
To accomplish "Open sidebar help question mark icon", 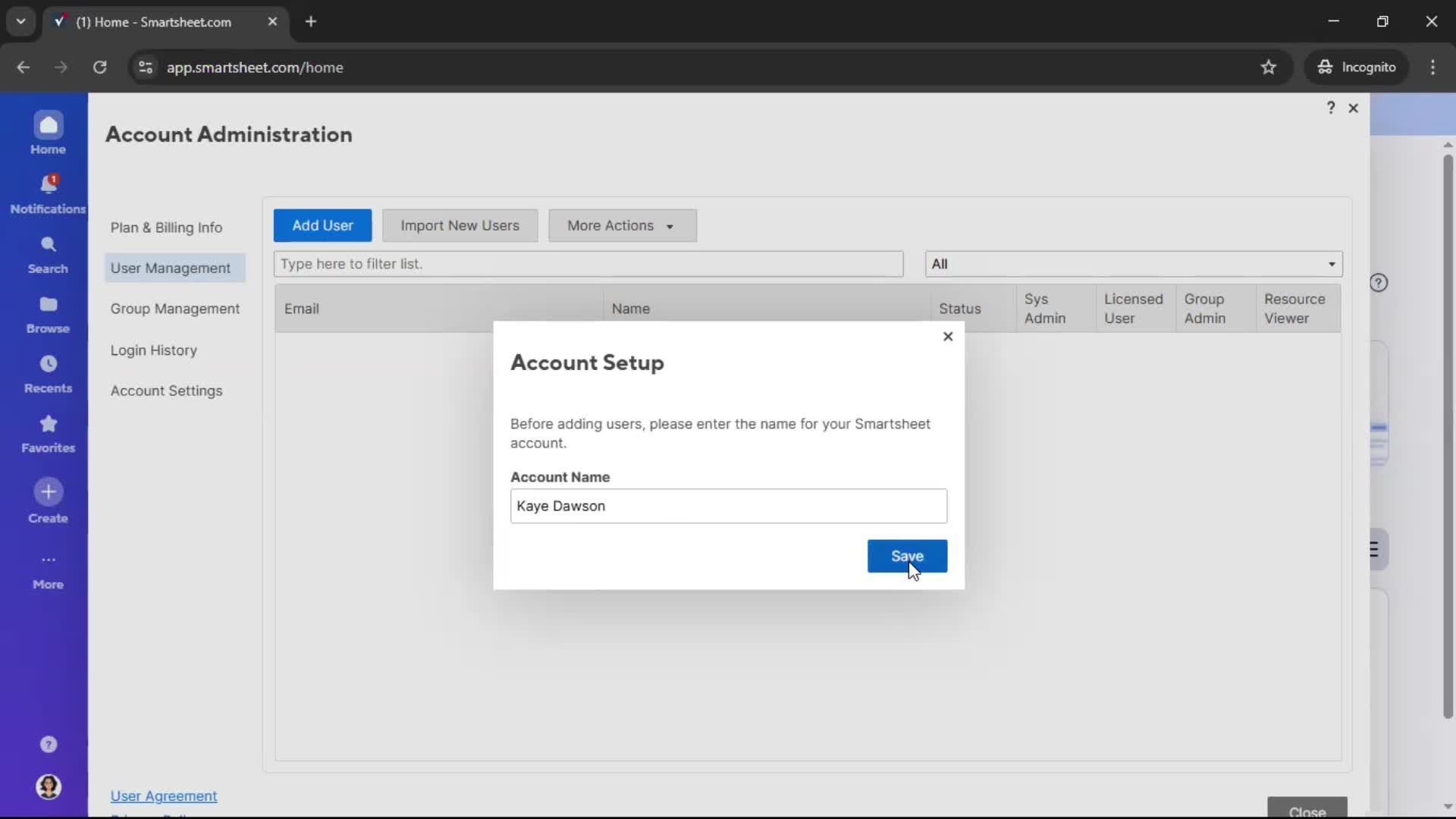I will click(x=48, y=745).
